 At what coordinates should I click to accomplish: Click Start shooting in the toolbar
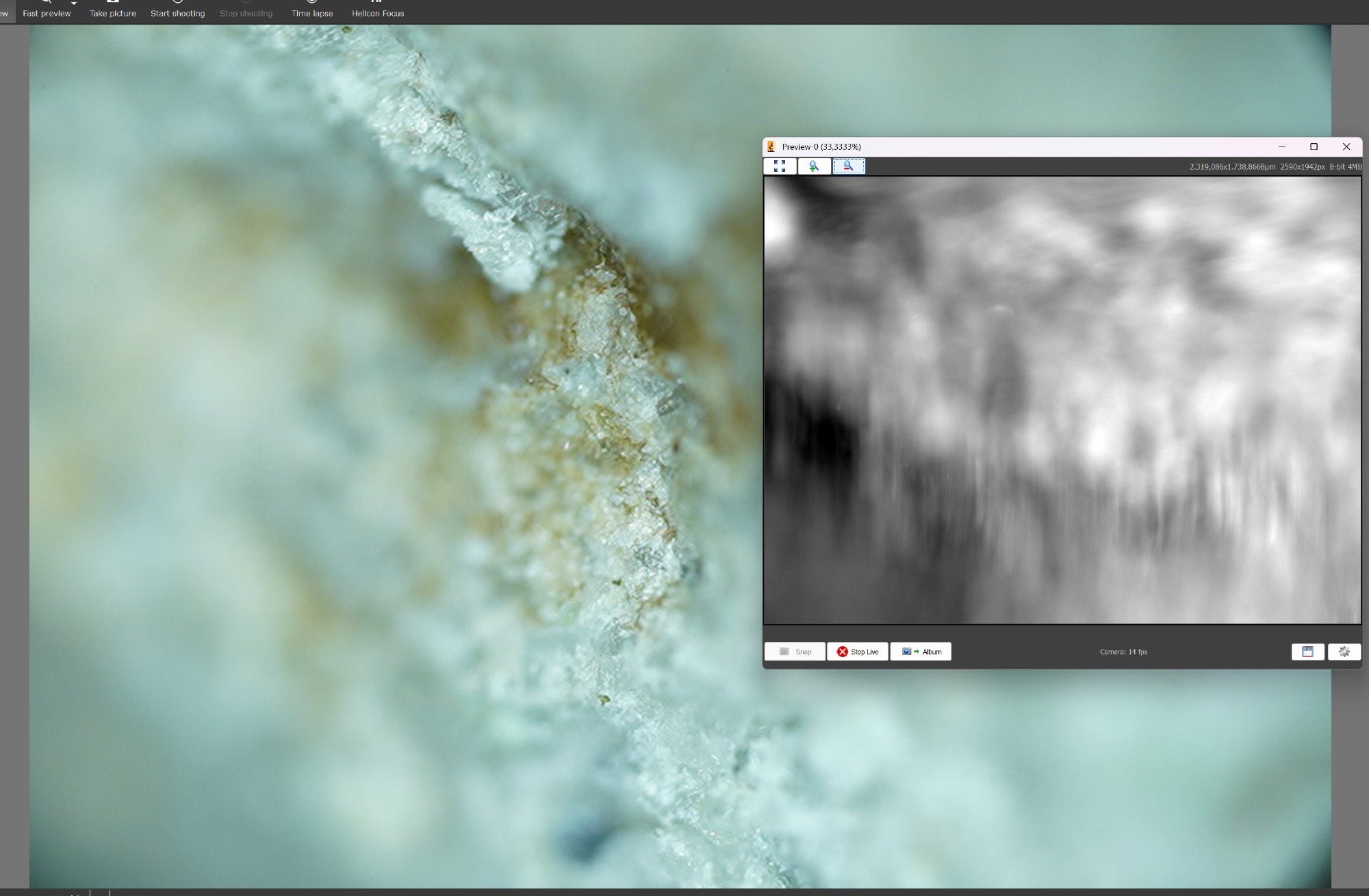point(177,13)
